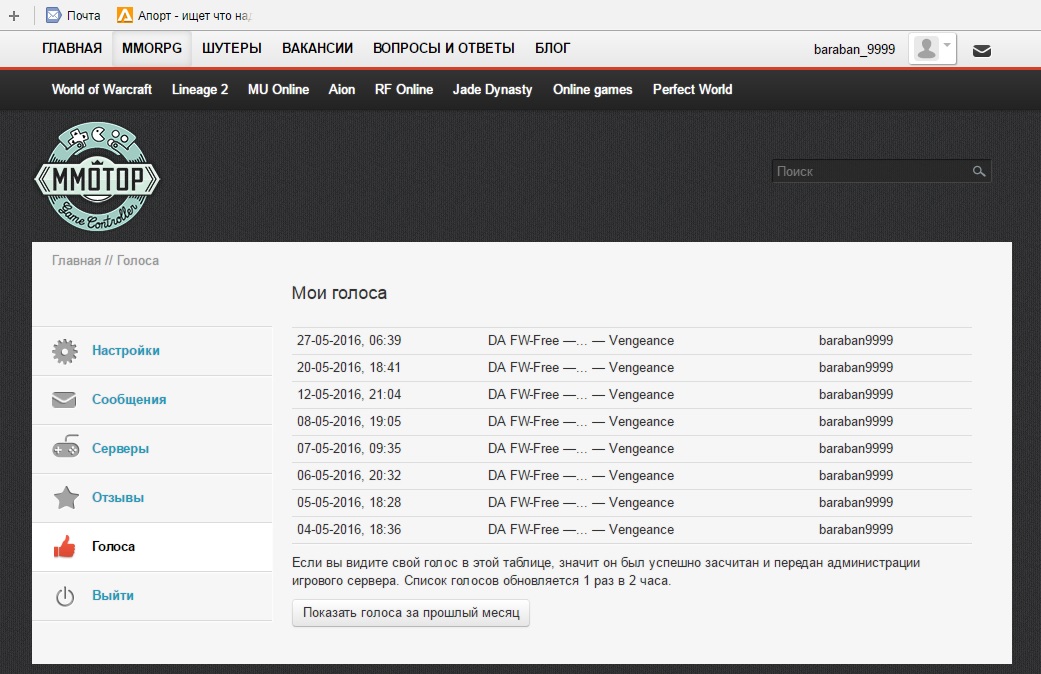Click the search magnifier icon
Image resolution: width=1041 pixels, height=674 pixels.
coord(979,172)
